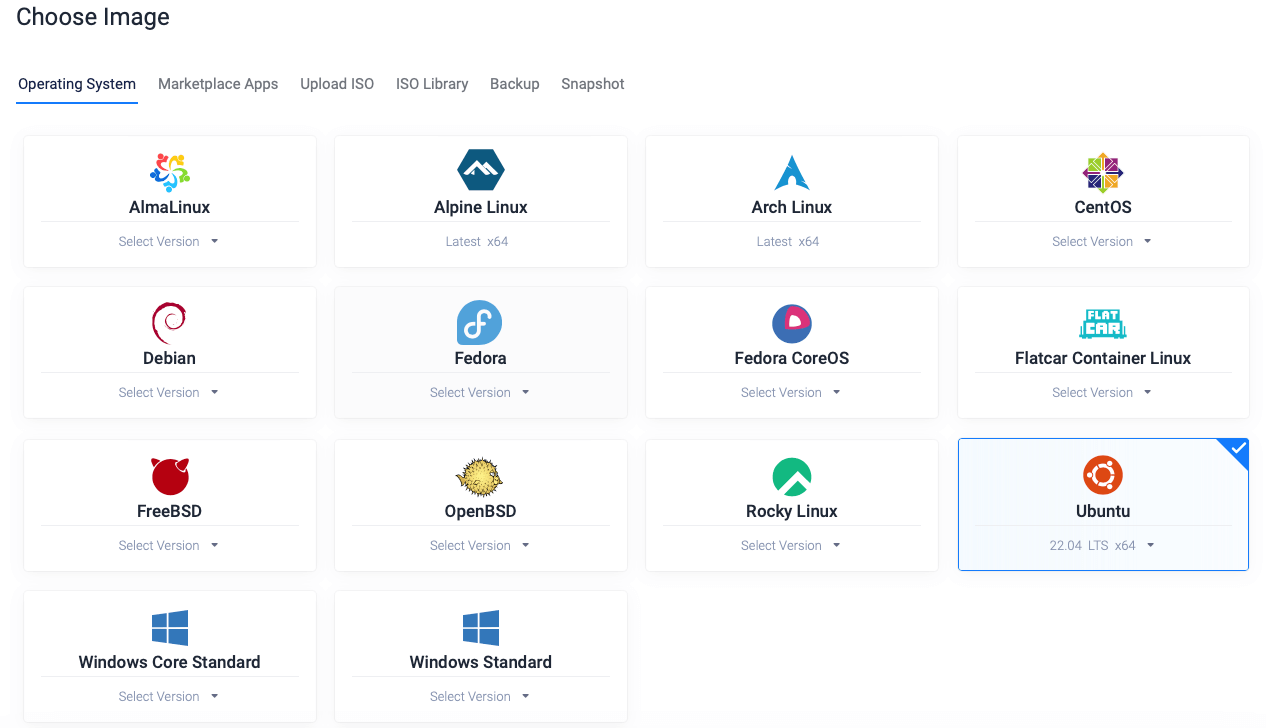Screen dimensions: 1266x728
Task: Pick the Rocky Linux green logo
Action: (x=792, y=476)
